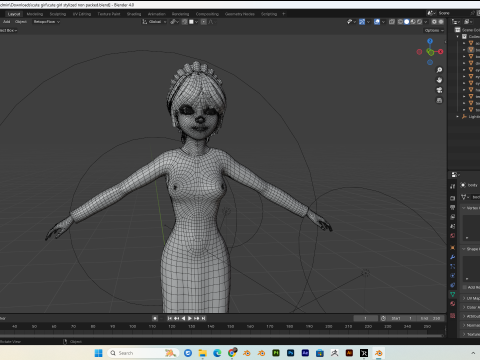This screenshot has height=360, width=480.
Task: Jump to timeline start button
Action: point(170,318)
